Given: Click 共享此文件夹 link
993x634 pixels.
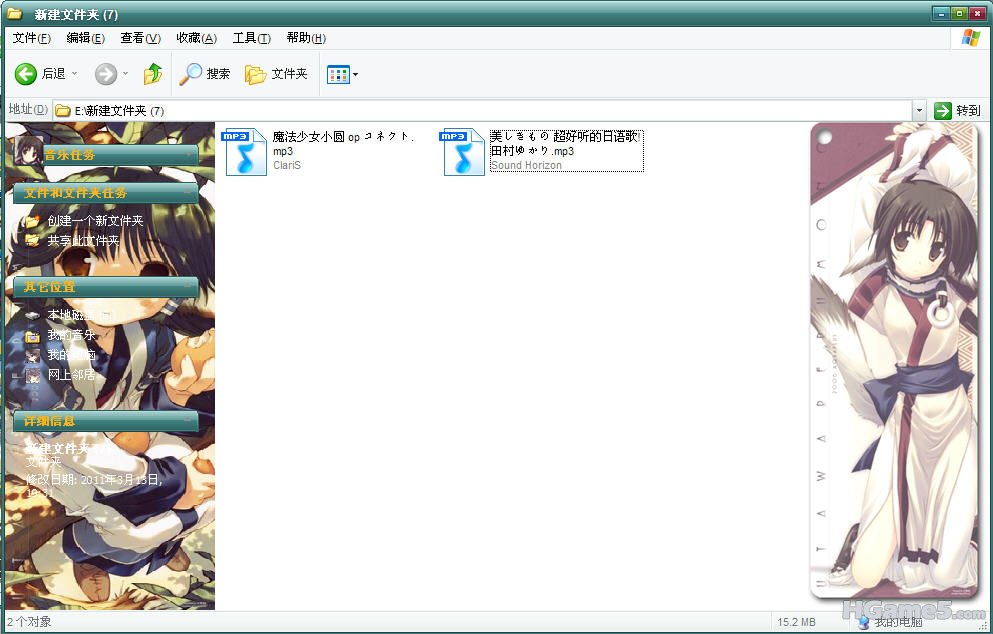Looking at the screenshot, I should 83,241.
